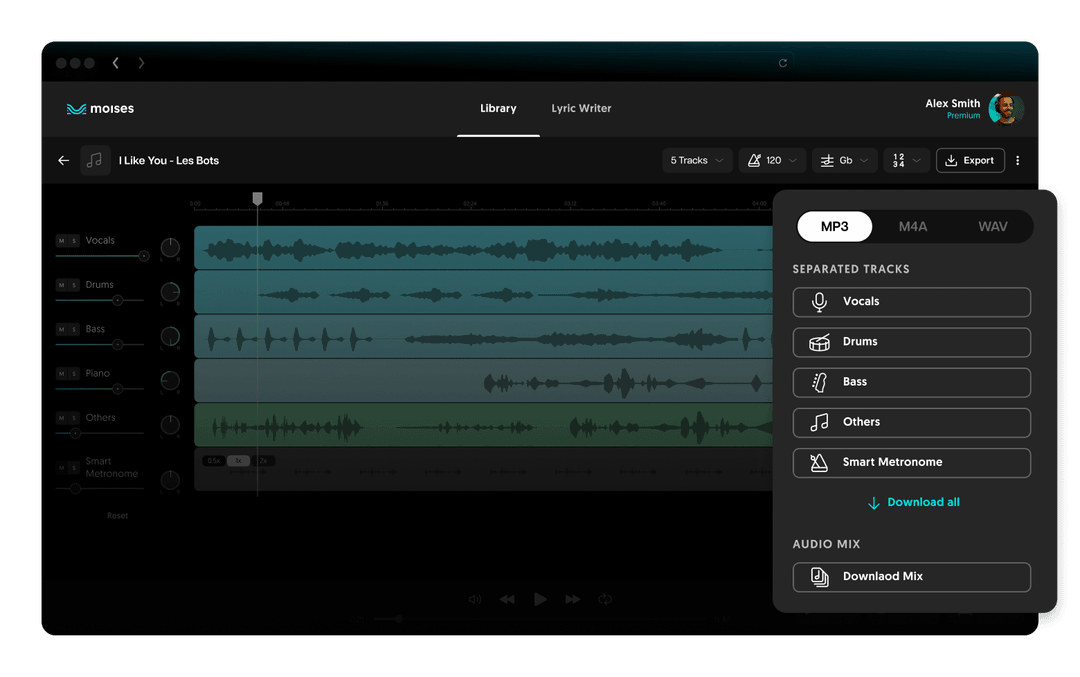
Task: Click the volume speaker icon in the transport
Action: pos(475,599)
